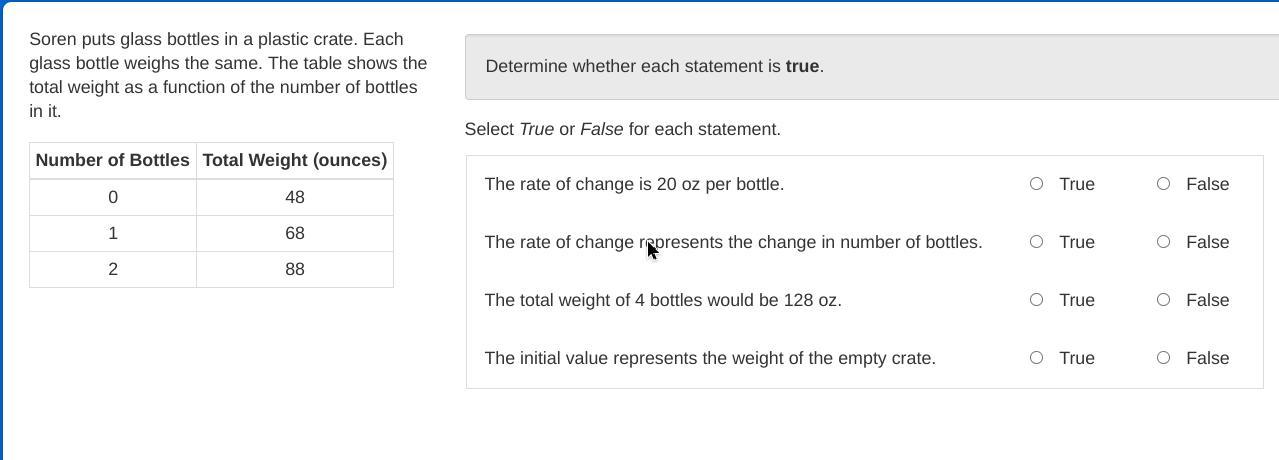Click the 'Determine whether each statement is true' banner
Image resolution: width=1279 pixels, height=460 pixels.
click(x=655, y=66)
